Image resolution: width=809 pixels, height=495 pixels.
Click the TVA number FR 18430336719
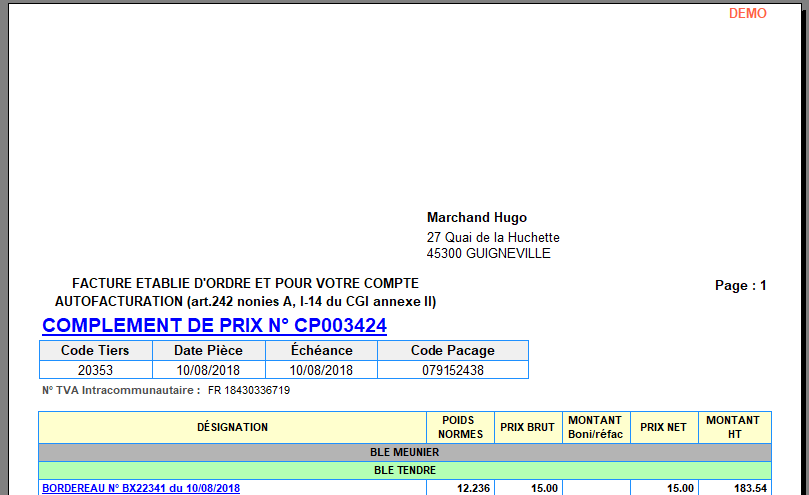click(x=248, y=390)
